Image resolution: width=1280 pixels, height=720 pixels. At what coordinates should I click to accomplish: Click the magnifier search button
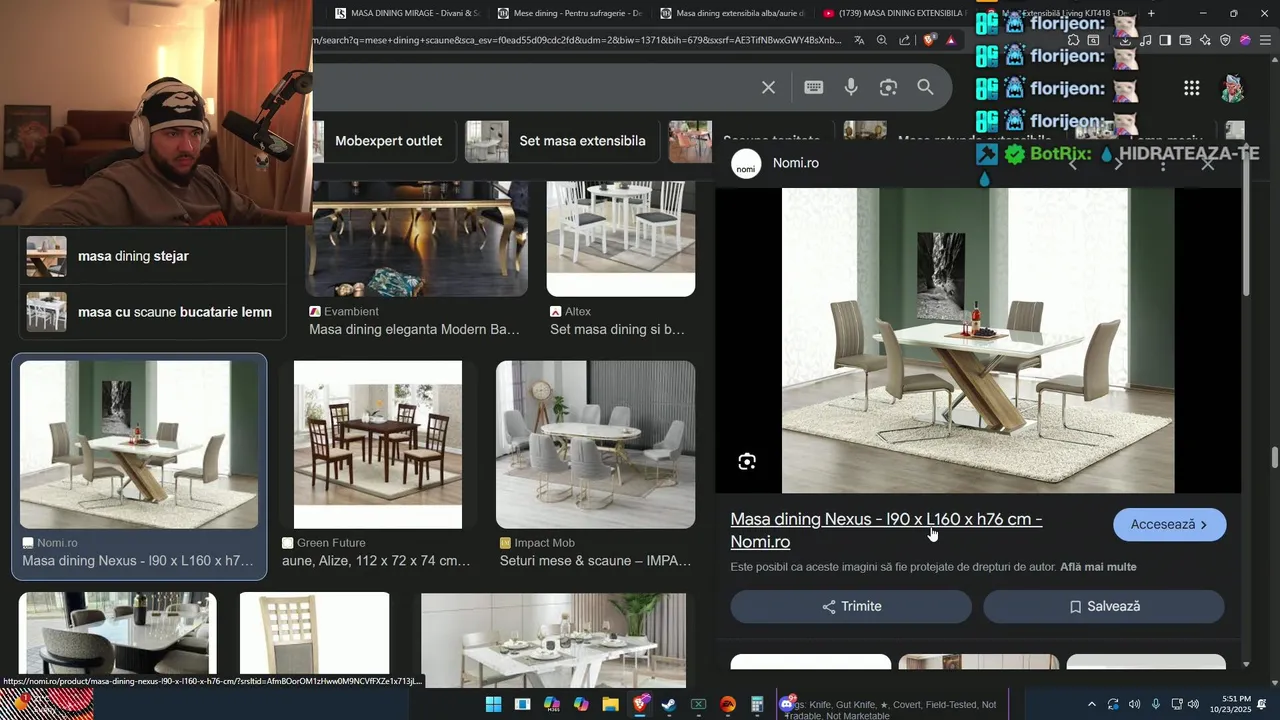point(926,88)
